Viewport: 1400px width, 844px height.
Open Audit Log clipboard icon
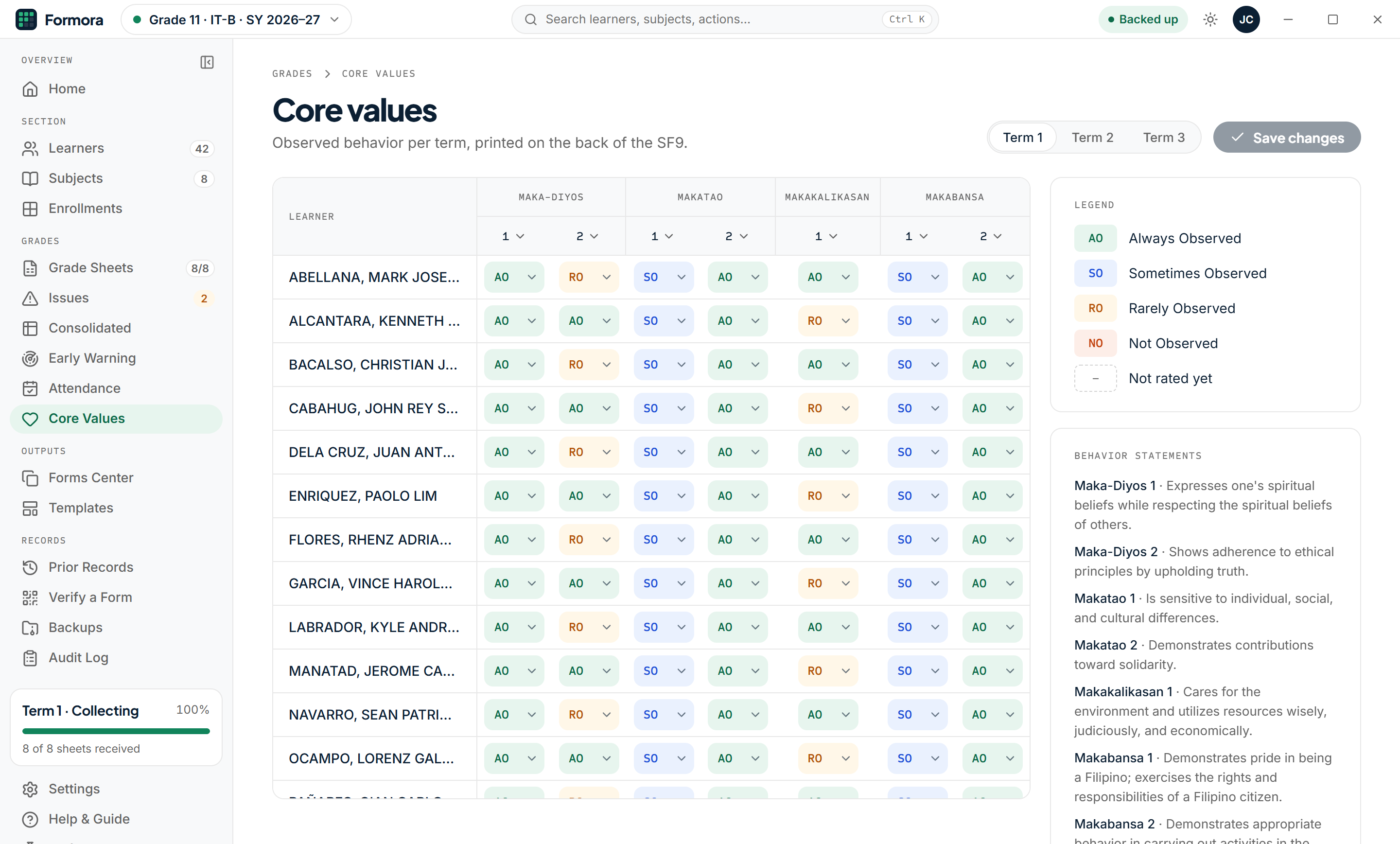click(x=30, y=658)
